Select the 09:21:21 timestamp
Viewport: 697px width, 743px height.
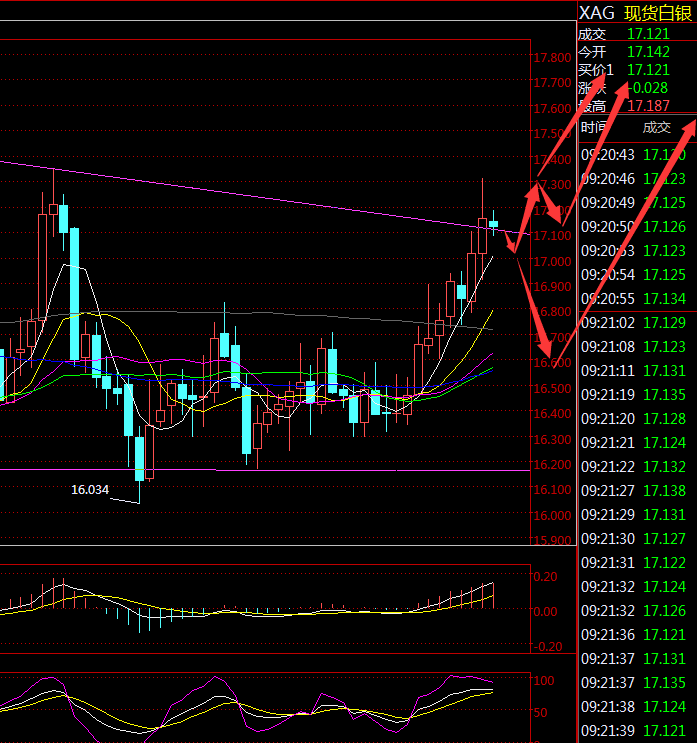click(608, 443)
